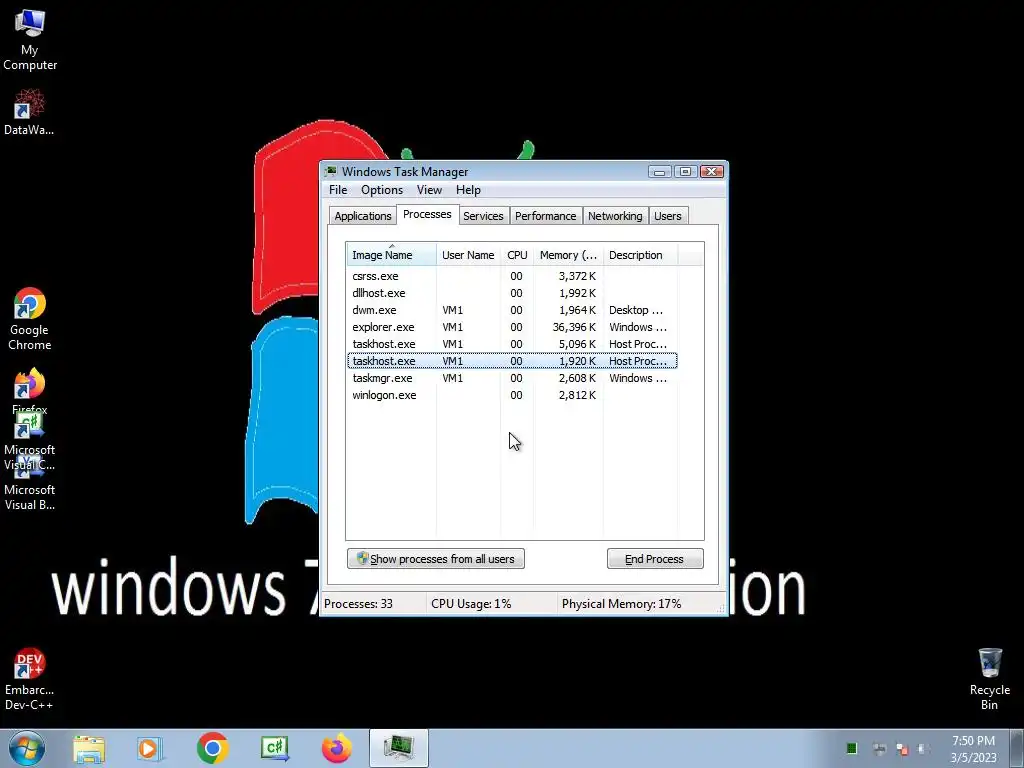1024x768 pixels.
Task: Switch to the Performance tab
Action: click(545, 216)
